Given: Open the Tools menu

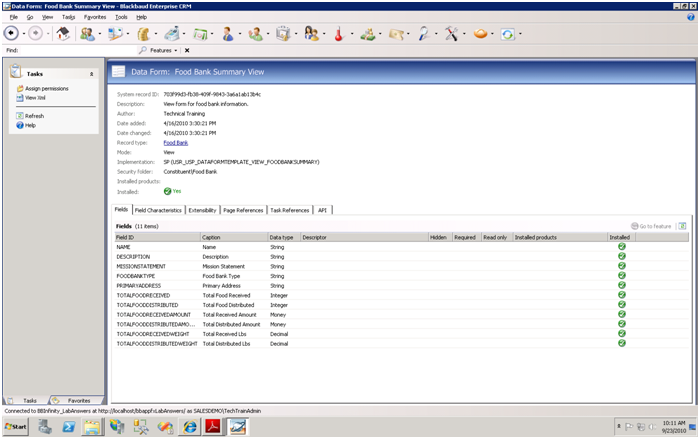Looking at the screenshot, I should point(121,17).
